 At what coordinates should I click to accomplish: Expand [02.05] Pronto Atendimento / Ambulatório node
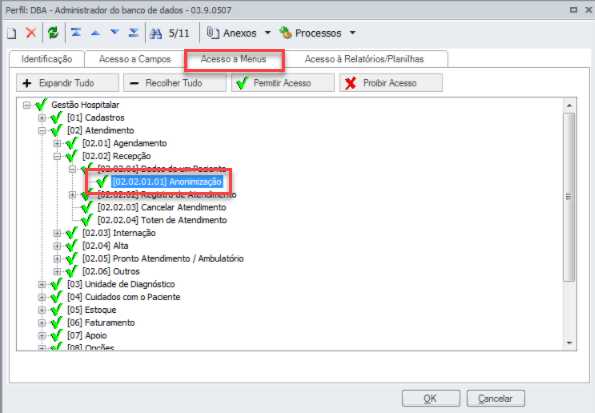point(57,259)
